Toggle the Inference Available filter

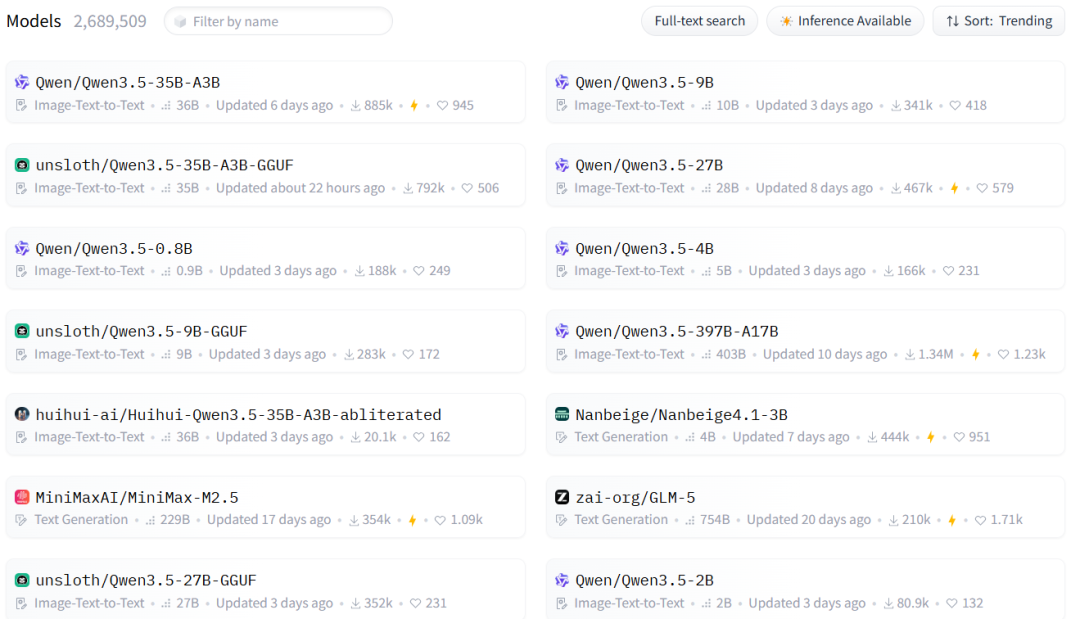click(x=845, y=21)
